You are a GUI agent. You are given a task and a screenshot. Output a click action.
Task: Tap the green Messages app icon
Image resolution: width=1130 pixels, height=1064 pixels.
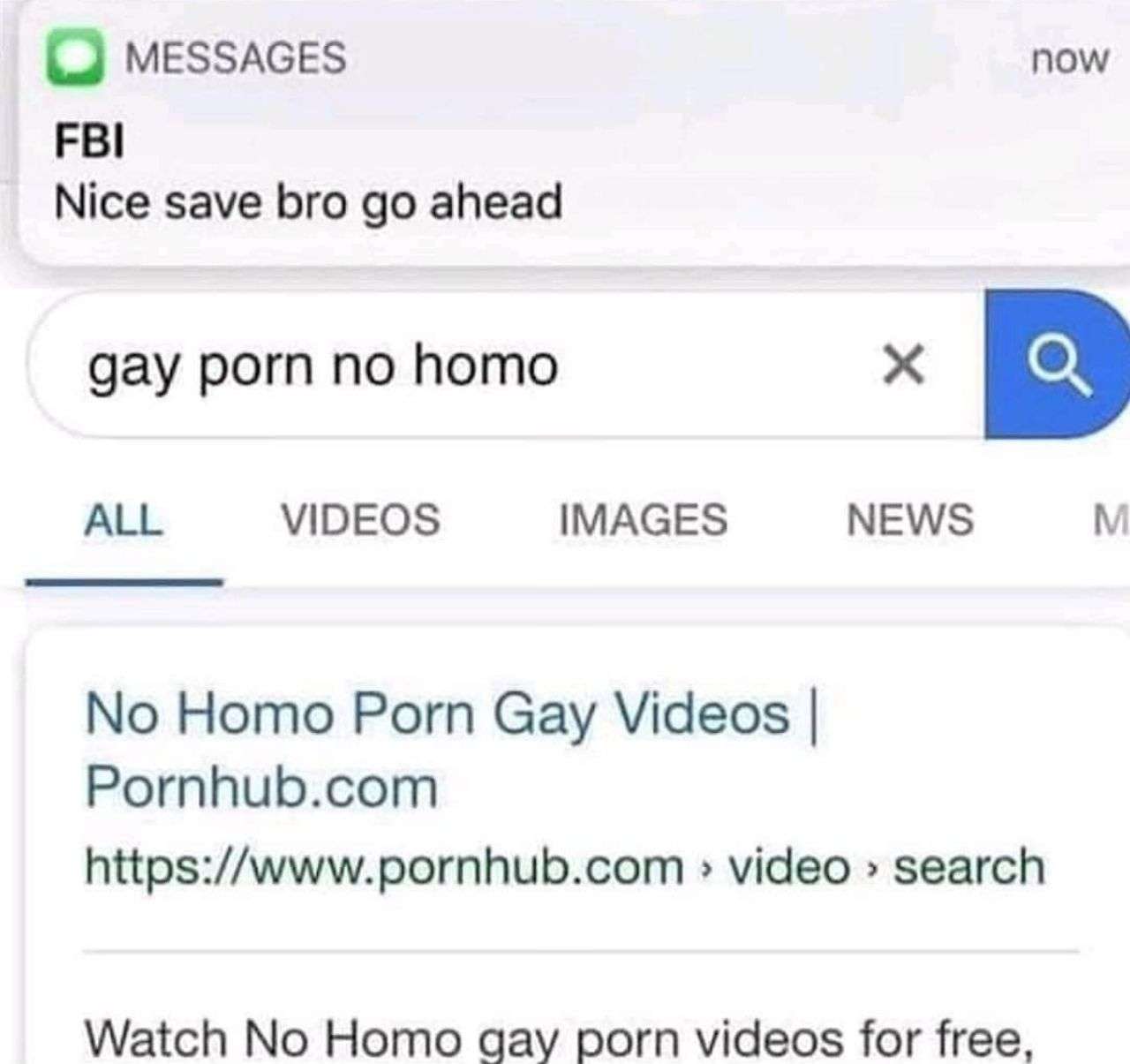click(x=76, y=57)
